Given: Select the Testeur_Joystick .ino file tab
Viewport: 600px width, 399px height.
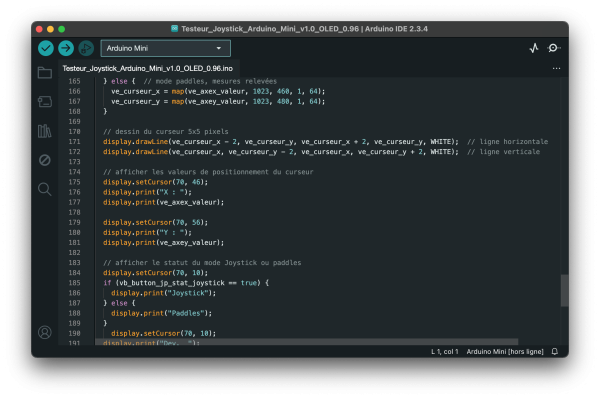Looking at the screenshot, I should coord(148,68).
